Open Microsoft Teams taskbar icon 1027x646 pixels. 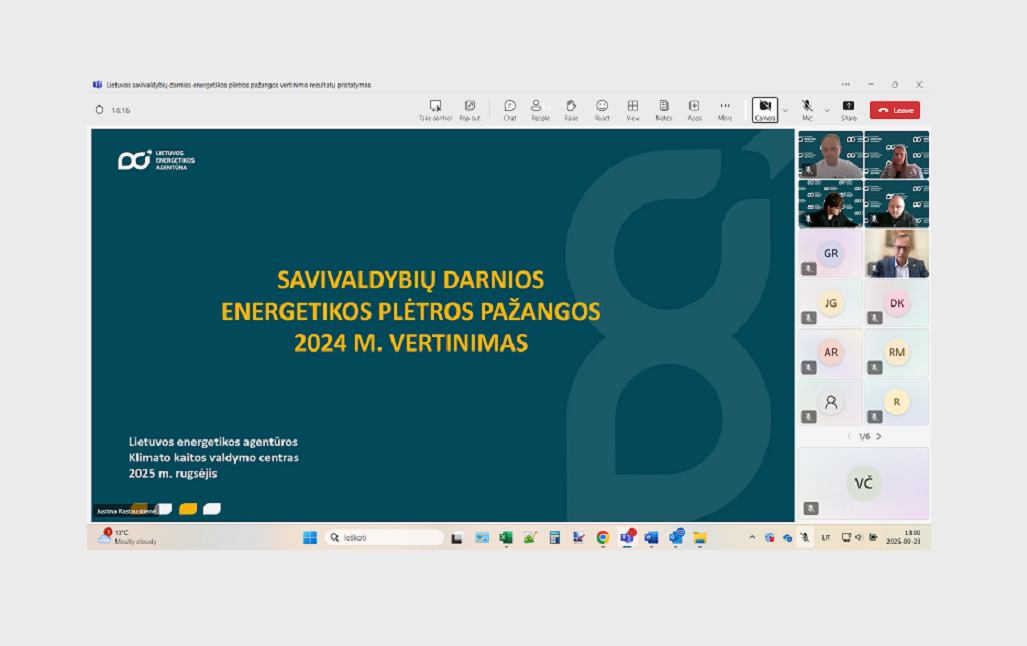coord(627,538)
